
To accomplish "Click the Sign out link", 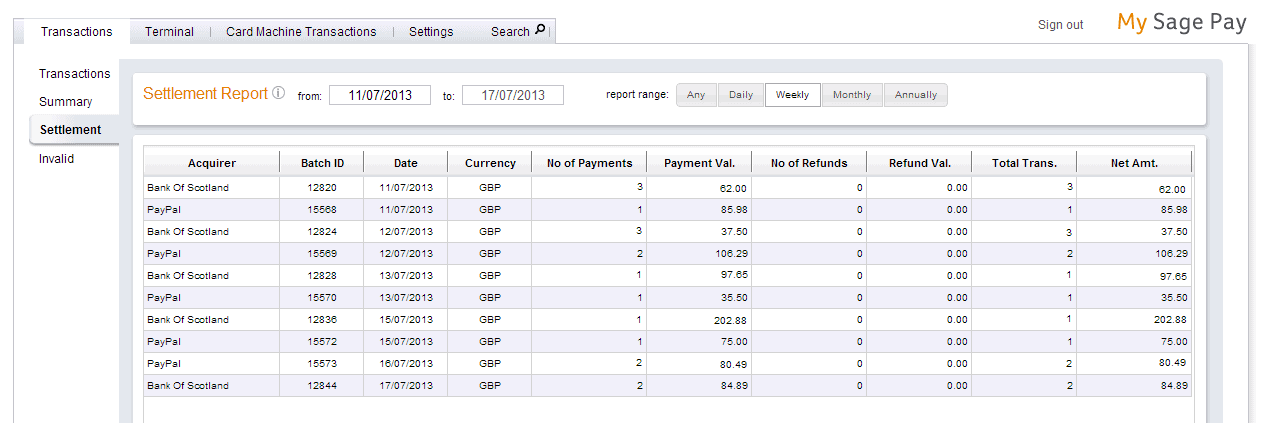I will (x=1060, y=25).
